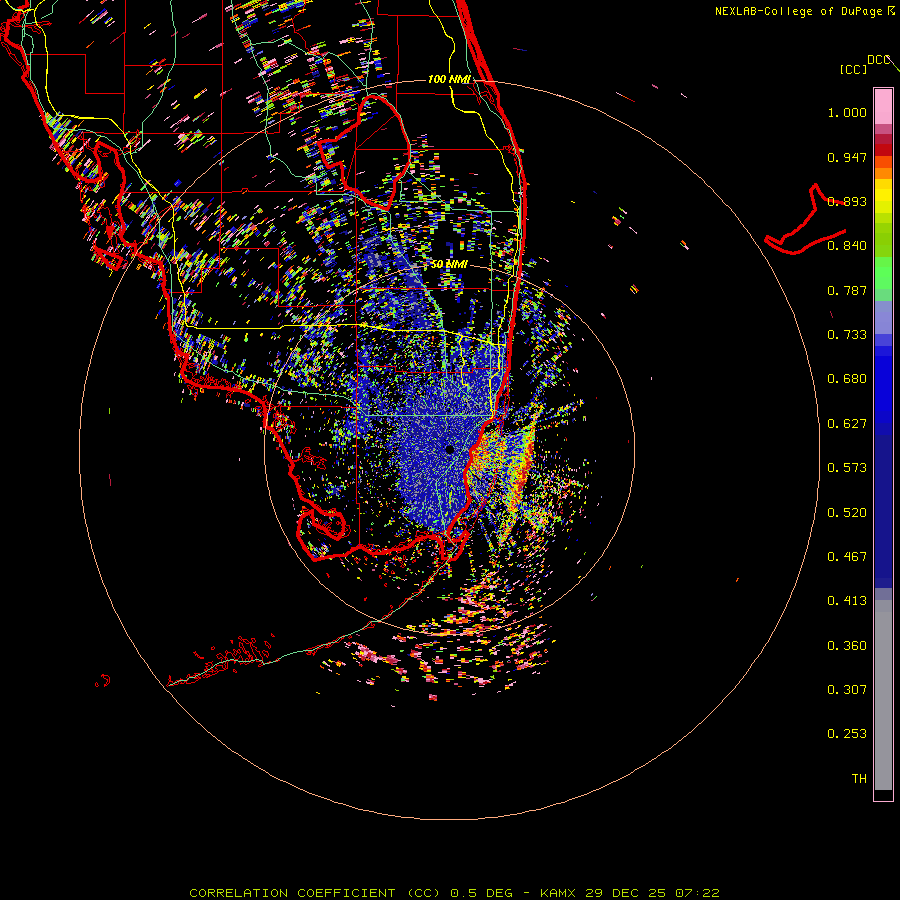Click the black KAMX radar site dot
Viewport: 900px width, 900px height.
(449, 450)
